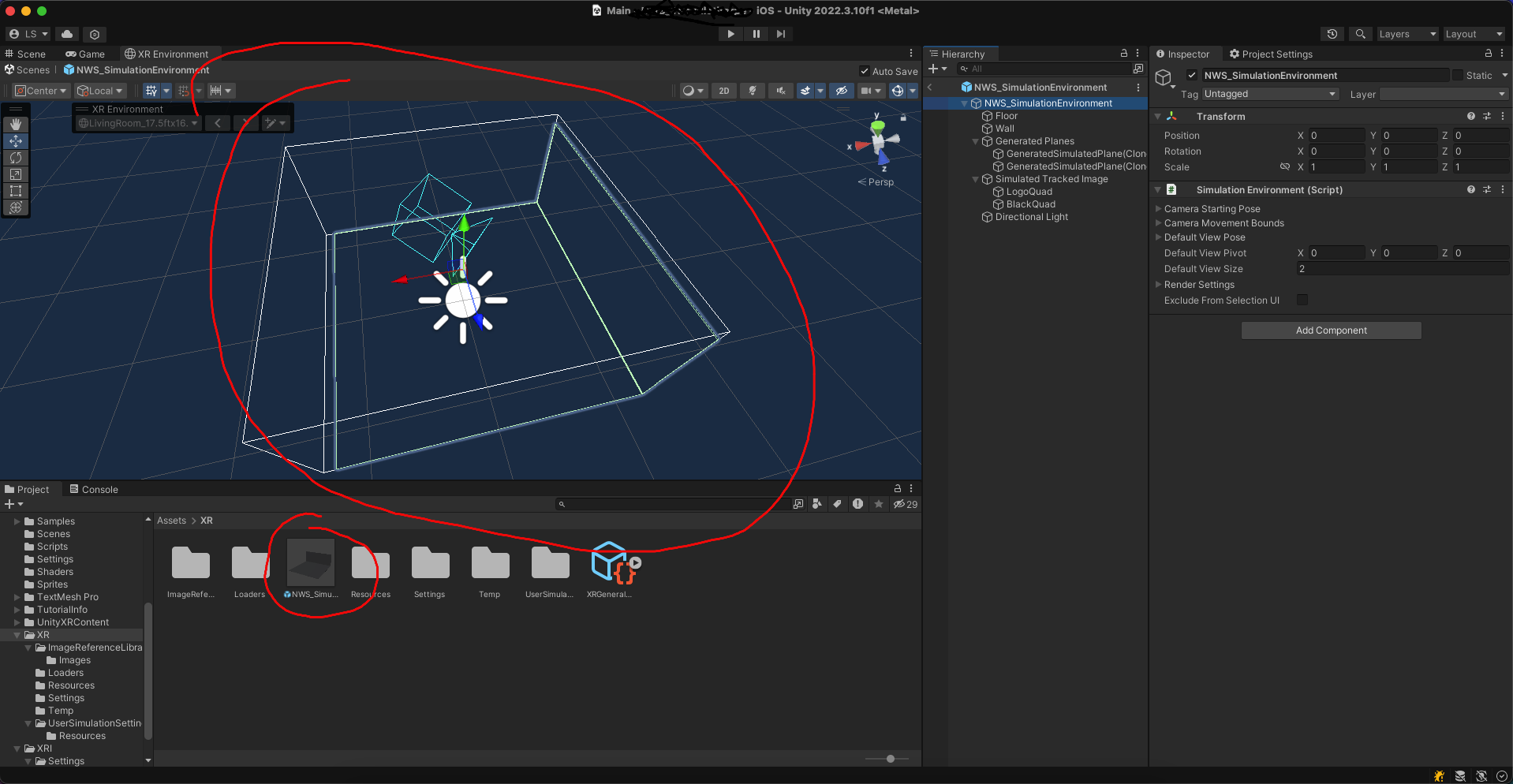Toggle 2D view mode in the Scene view
The width and height of the screenshot is (1513, 784).
tap(724, 91)
